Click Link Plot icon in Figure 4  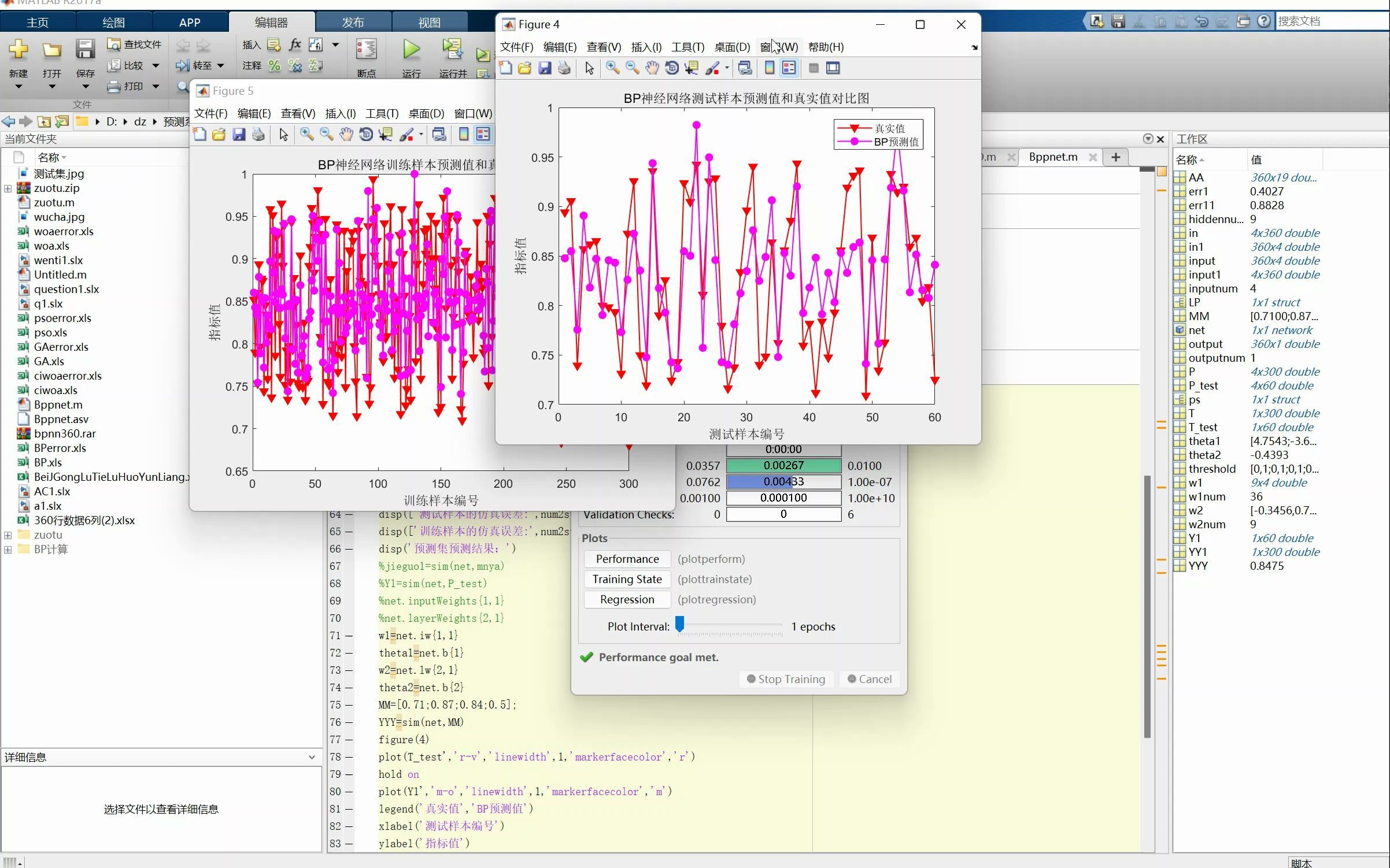coord(745,68)
